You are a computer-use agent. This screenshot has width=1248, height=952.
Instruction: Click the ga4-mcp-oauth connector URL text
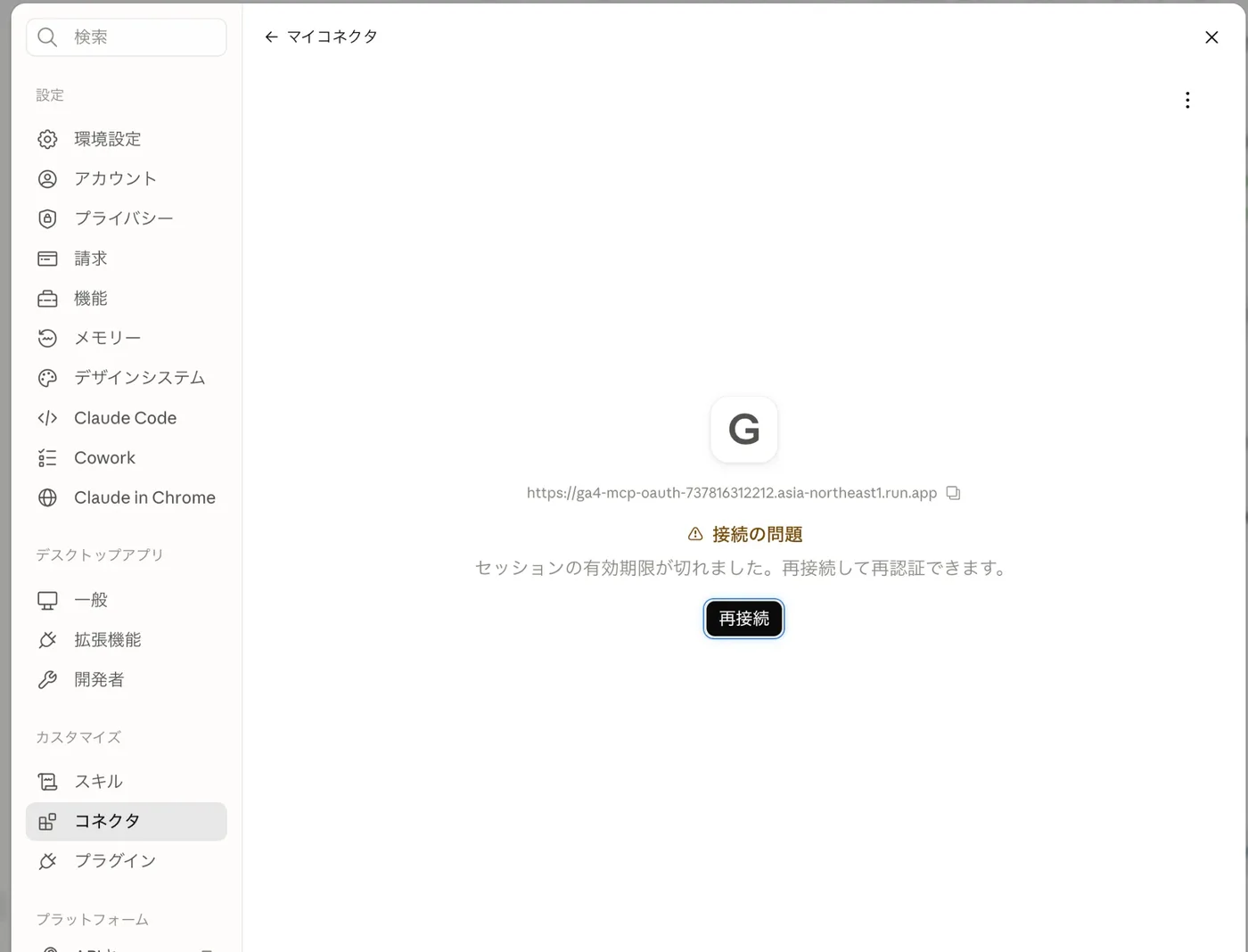[x=732, y=493]
